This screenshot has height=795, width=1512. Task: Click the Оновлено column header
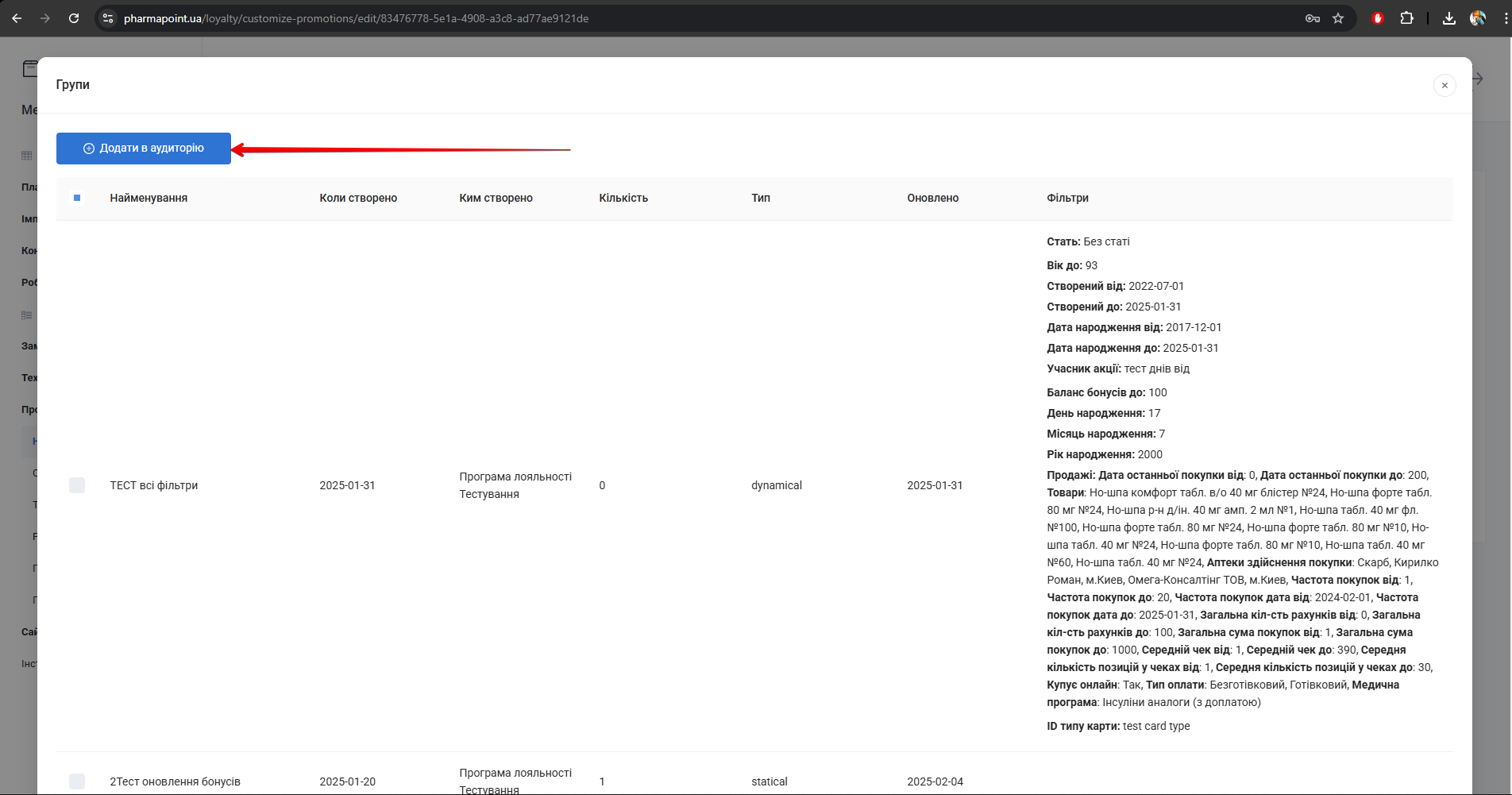pyautogui.click(x=933, y=198)
